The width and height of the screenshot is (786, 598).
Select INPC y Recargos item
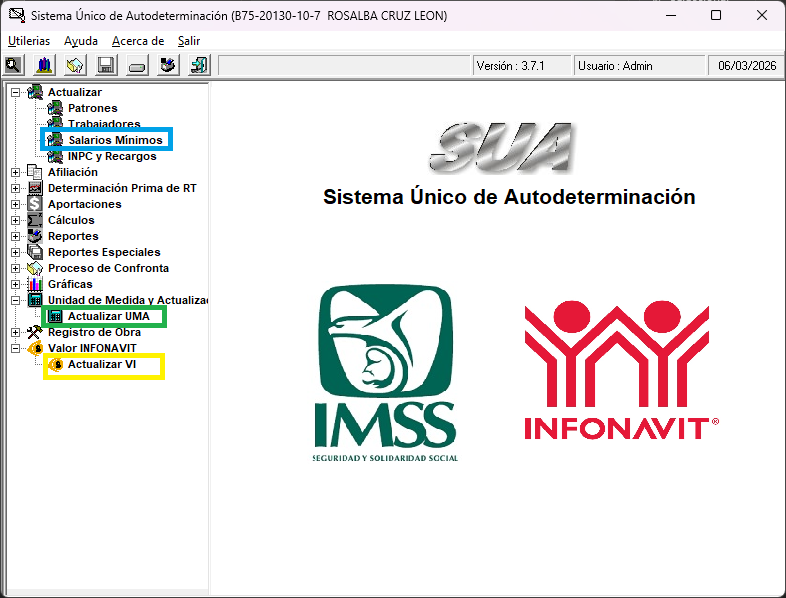pos(112,156)
